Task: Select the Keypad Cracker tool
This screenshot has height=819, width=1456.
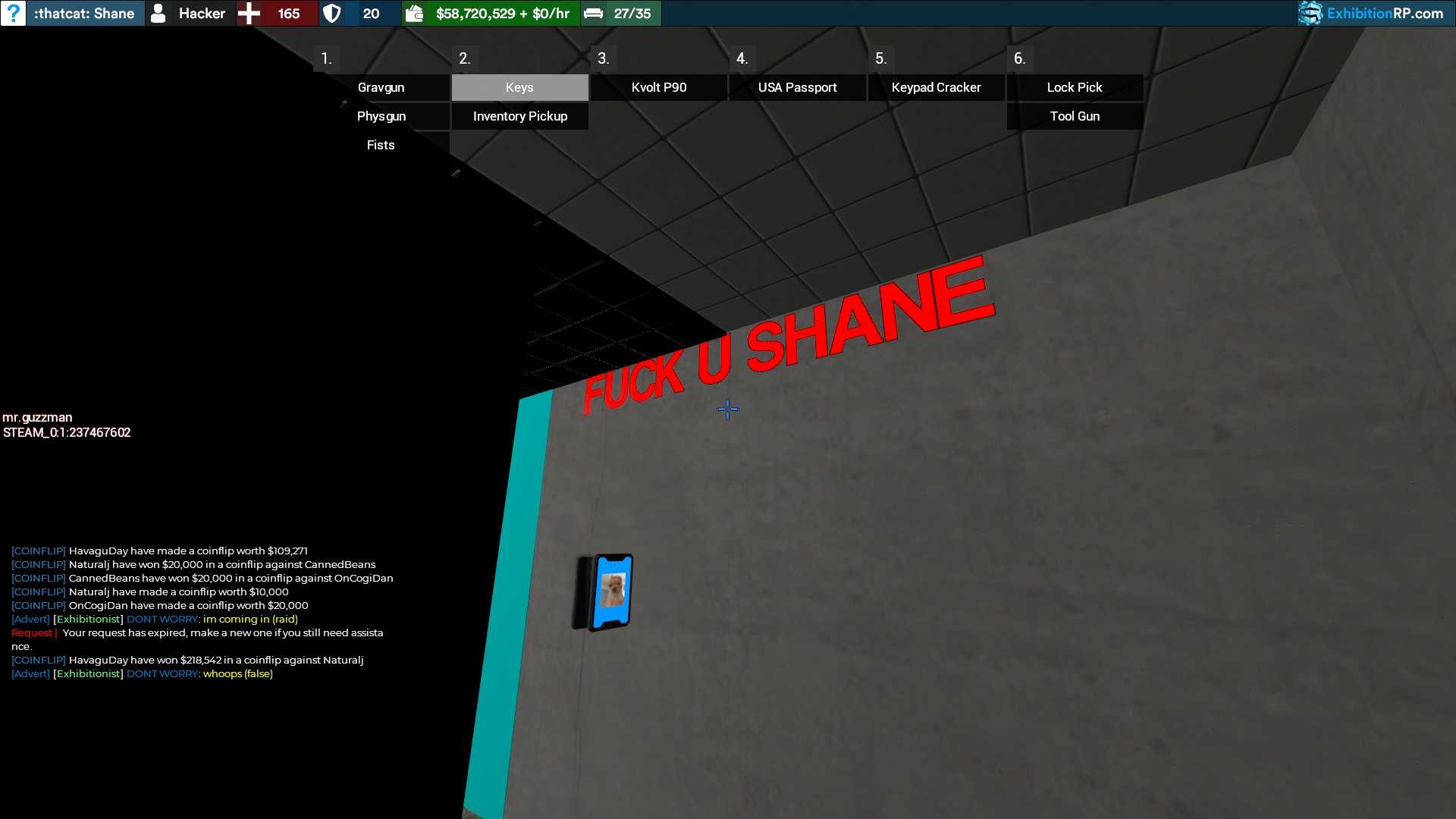Action: coord(937,87)
